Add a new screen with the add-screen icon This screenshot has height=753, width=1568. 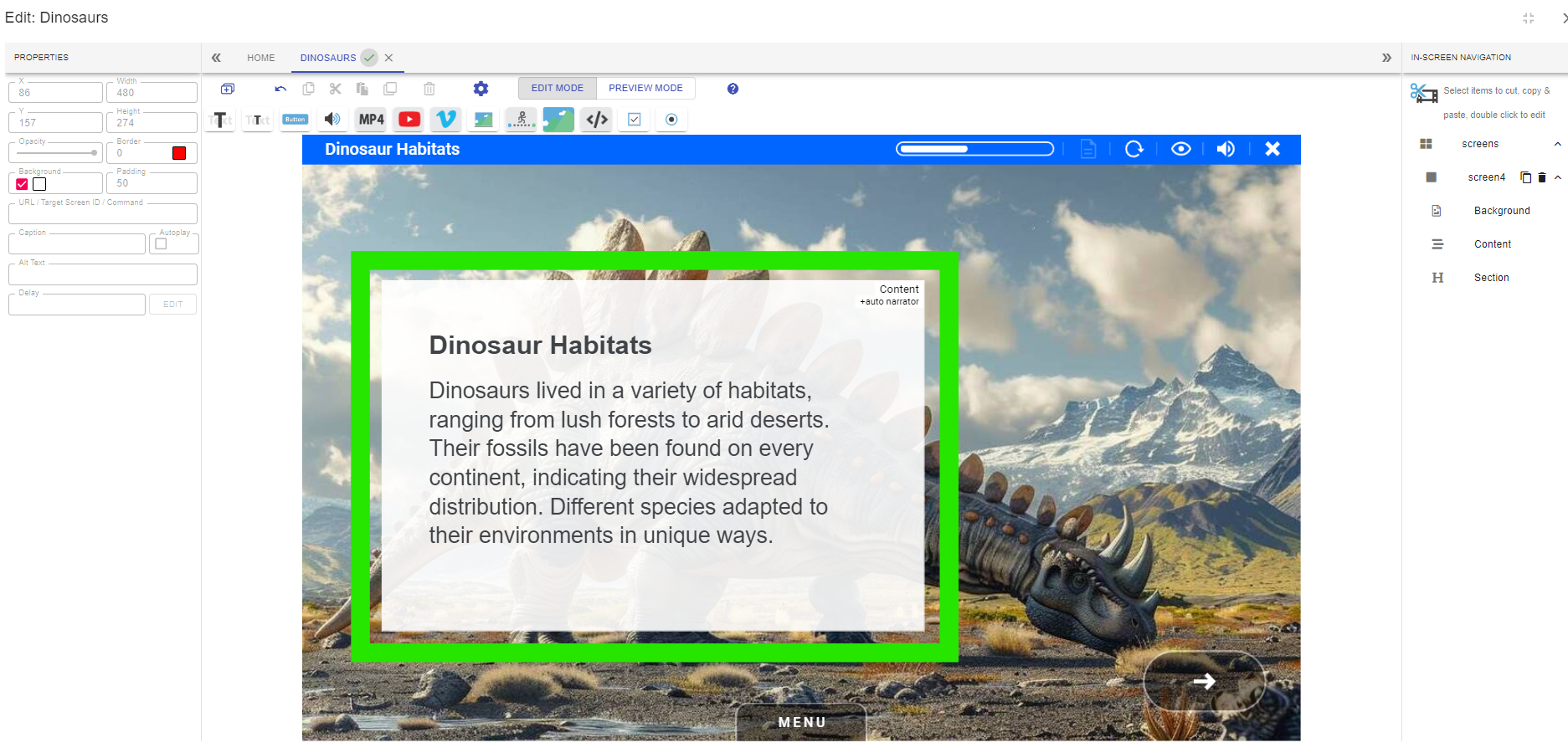coord(228,89)
